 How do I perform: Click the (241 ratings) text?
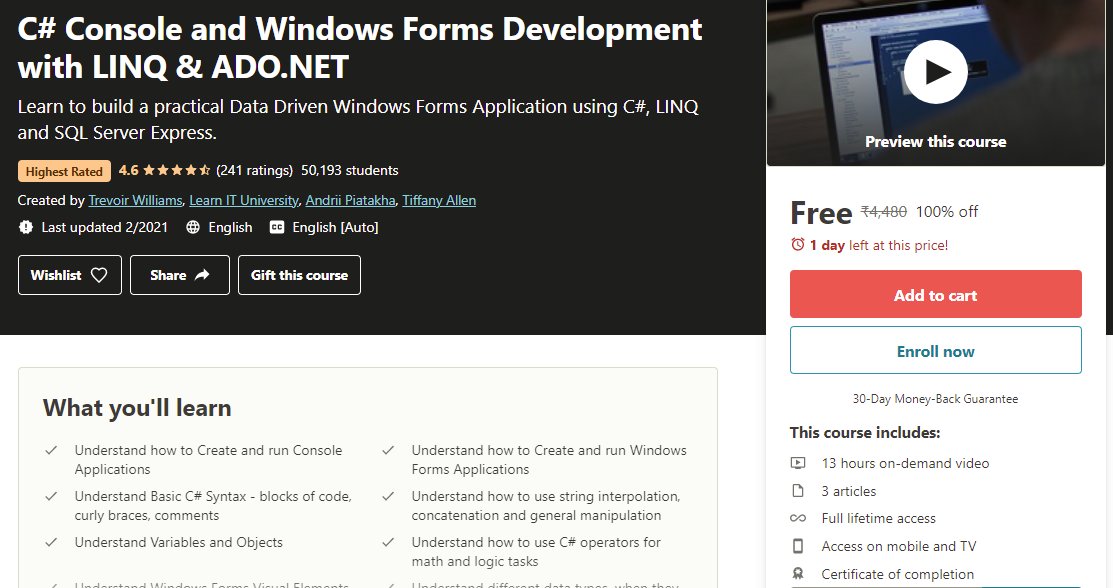pyautogui.click(x=254, y=170)
